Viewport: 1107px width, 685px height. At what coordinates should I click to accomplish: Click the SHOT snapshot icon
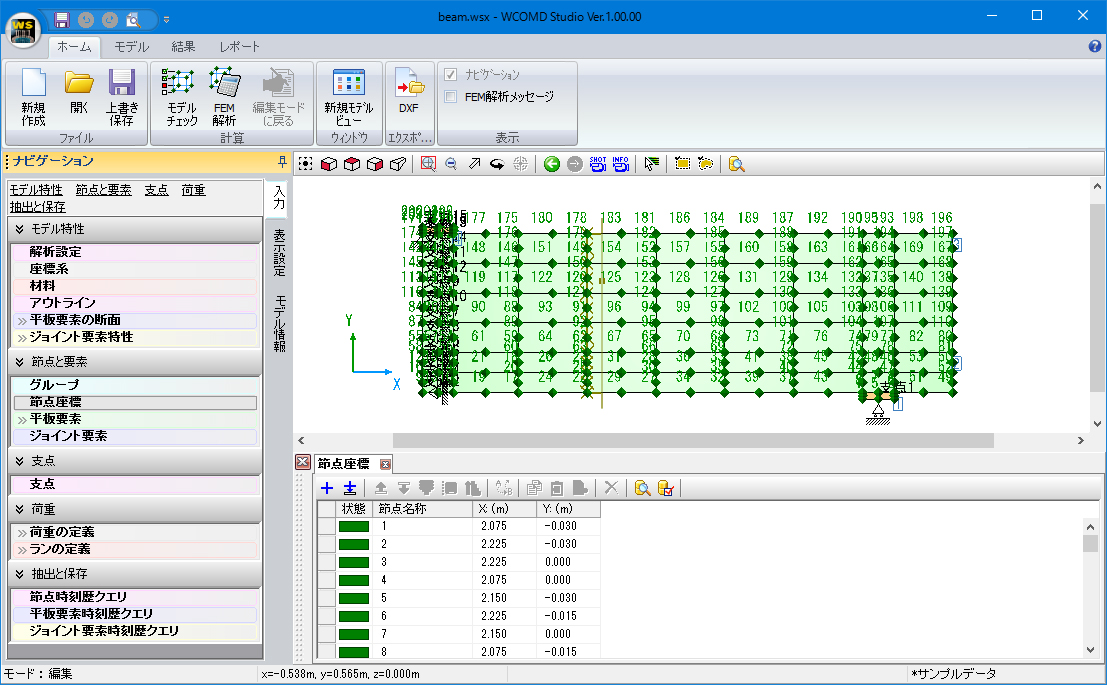597,164
